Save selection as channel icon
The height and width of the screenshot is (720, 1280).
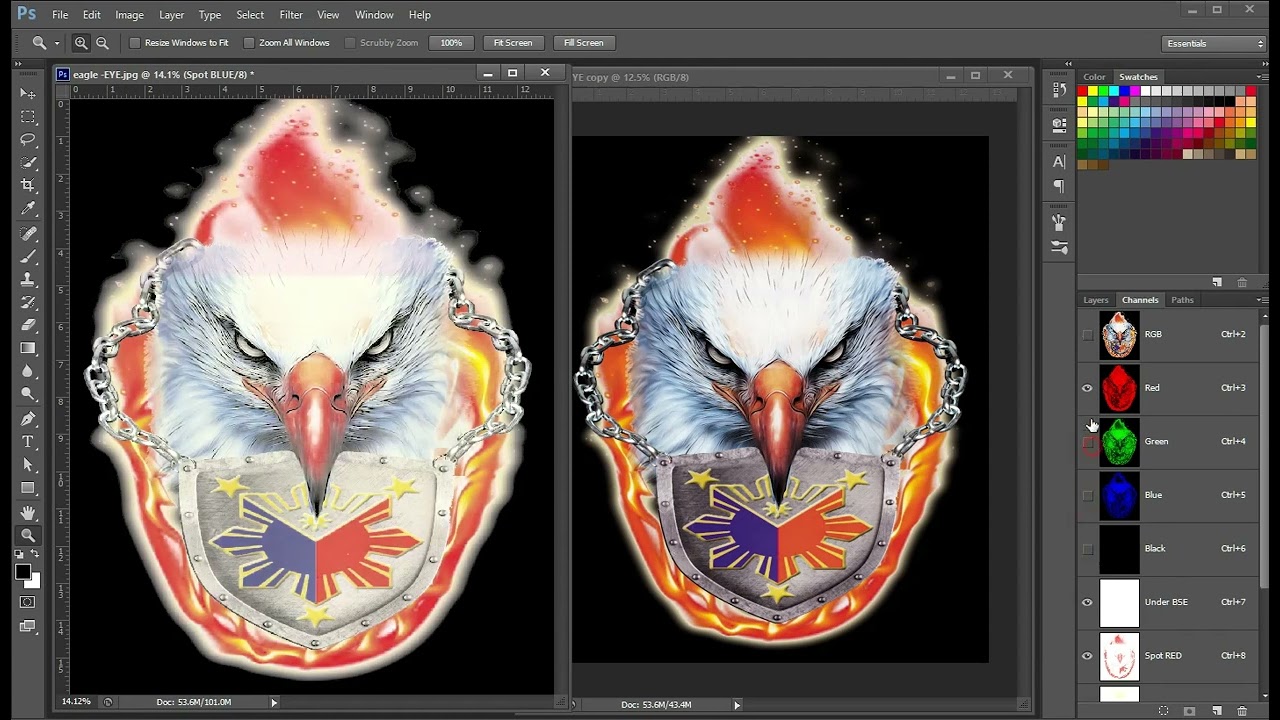(x=1189, y=711)
